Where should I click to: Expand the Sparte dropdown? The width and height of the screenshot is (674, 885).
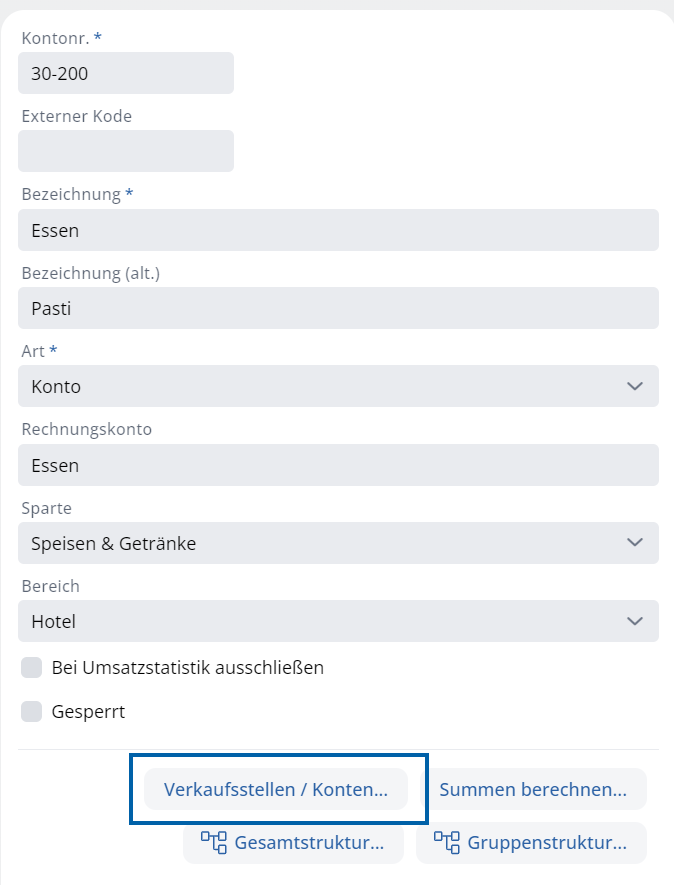[338, 543]
